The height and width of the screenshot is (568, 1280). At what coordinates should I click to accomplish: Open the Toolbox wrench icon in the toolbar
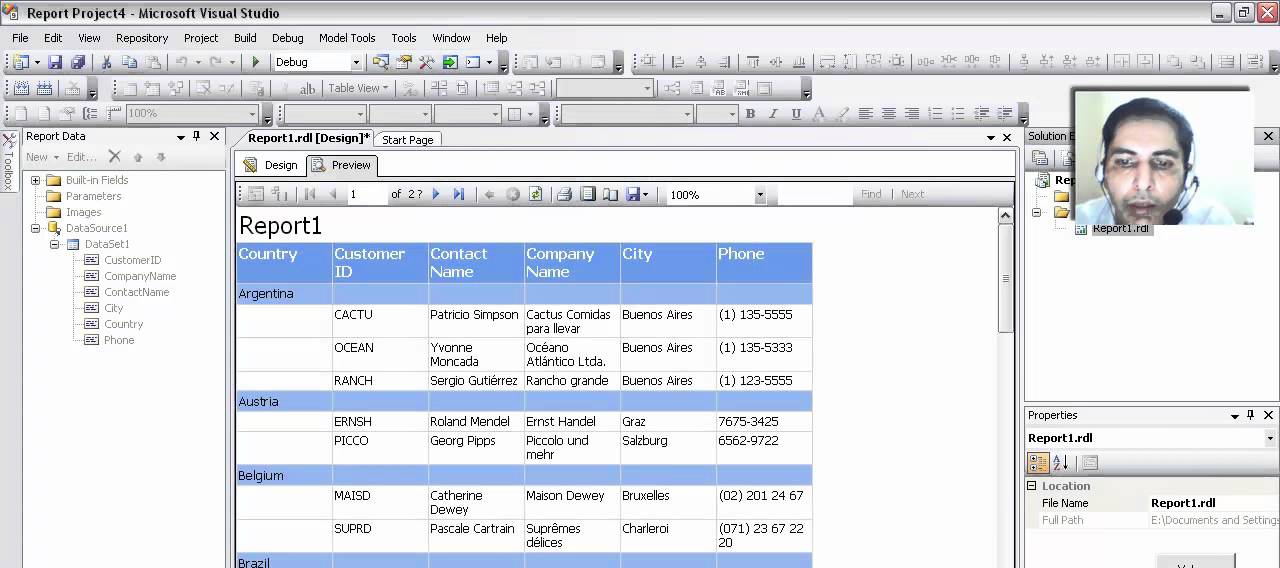point(427,62)
